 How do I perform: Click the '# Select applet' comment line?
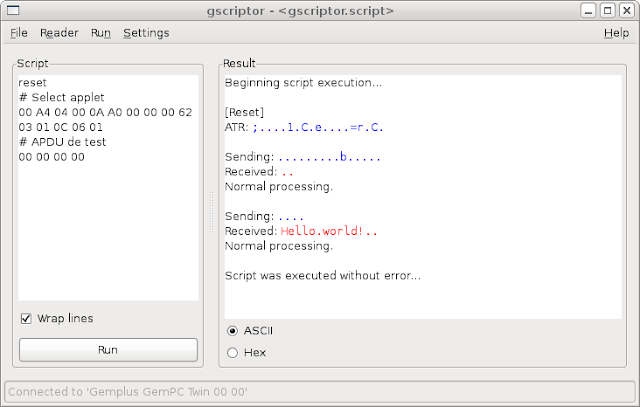click(x=61, y=98)
